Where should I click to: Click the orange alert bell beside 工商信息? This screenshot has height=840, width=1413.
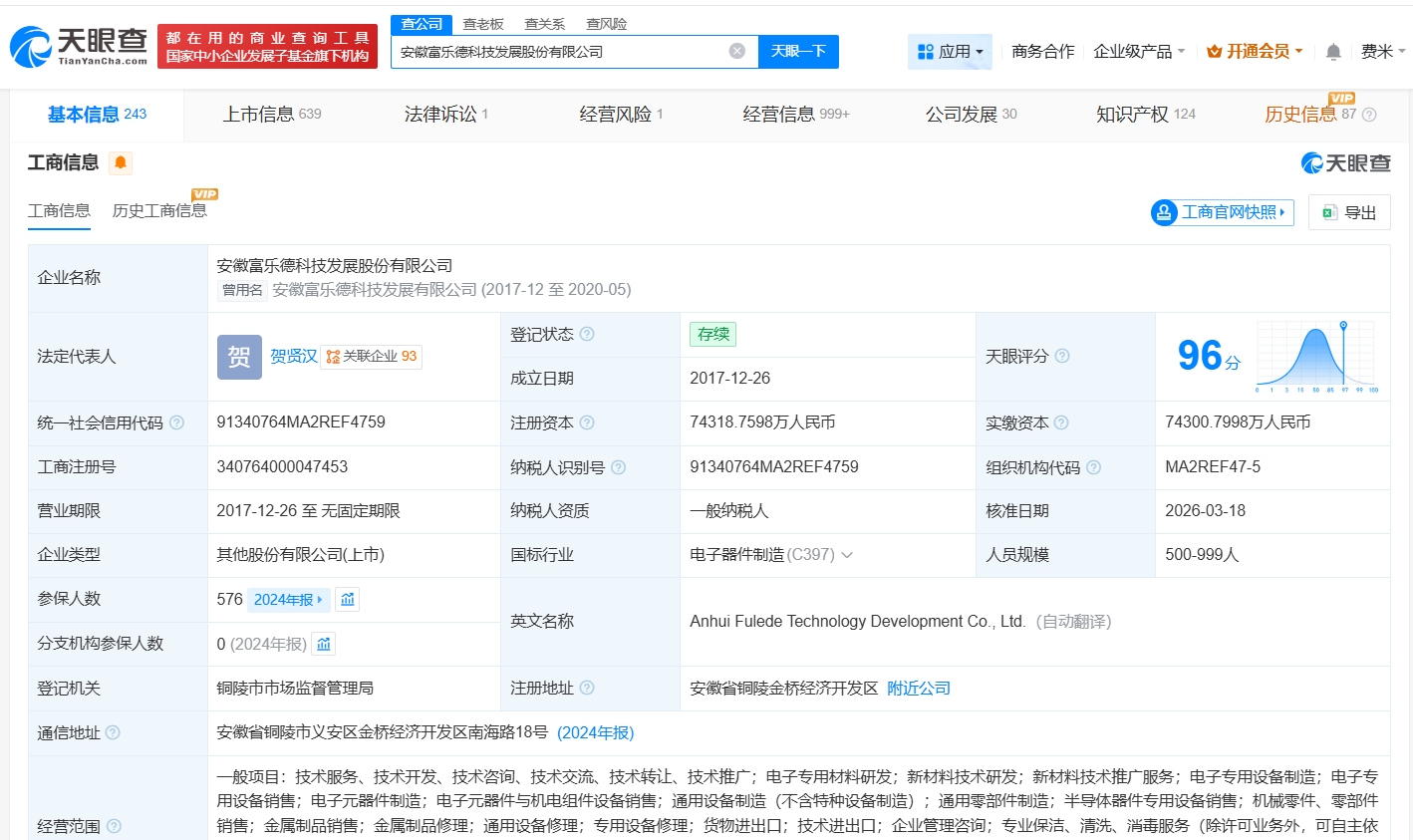(x=121, y=162)
